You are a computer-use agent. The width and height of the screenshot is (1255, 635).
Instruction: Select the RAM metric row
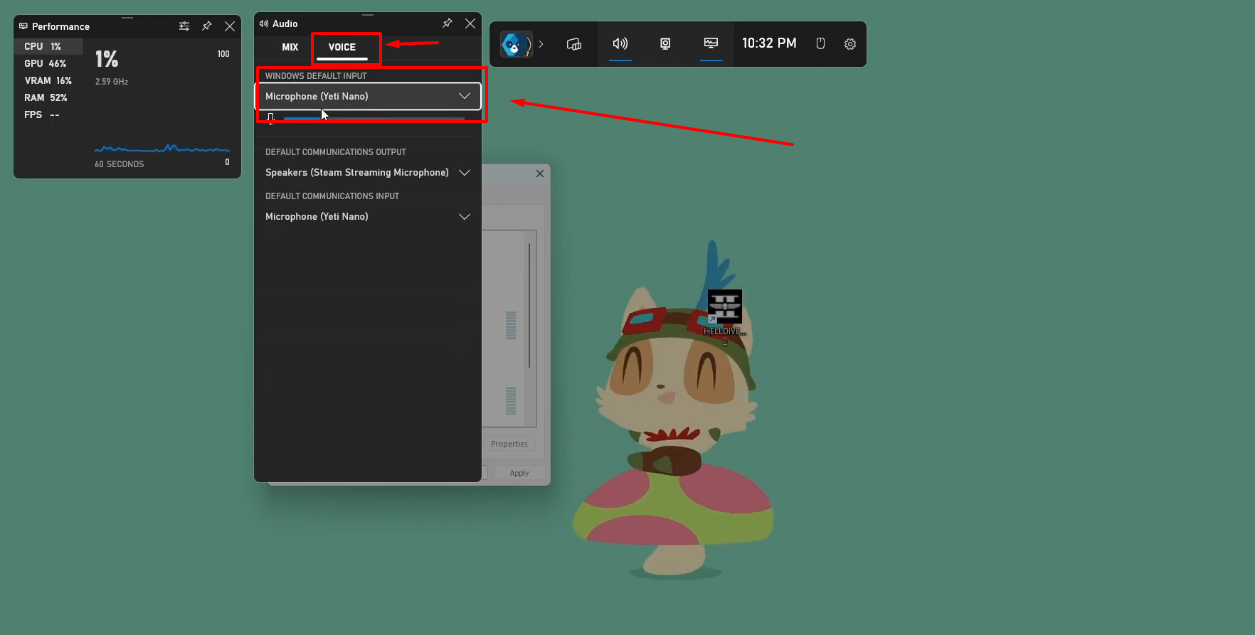tap(48, 98)
